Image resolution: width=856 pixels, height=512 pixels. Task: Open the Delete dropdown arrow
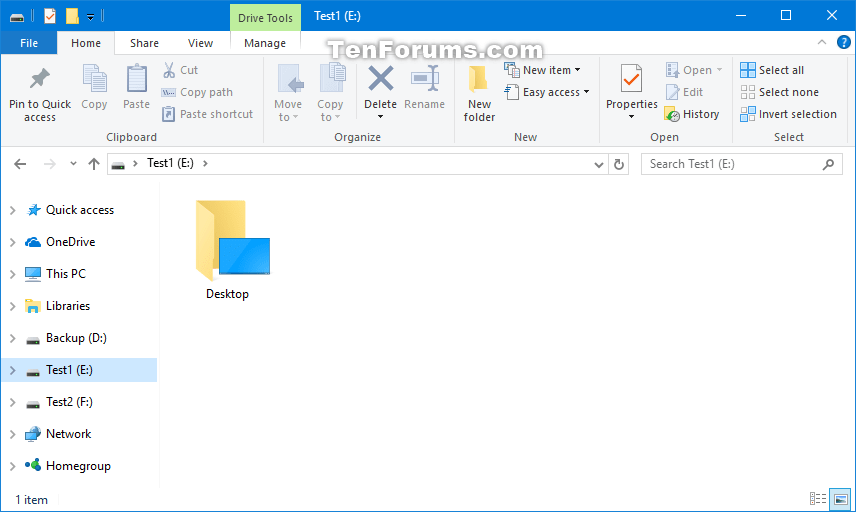tap(381, 116)
